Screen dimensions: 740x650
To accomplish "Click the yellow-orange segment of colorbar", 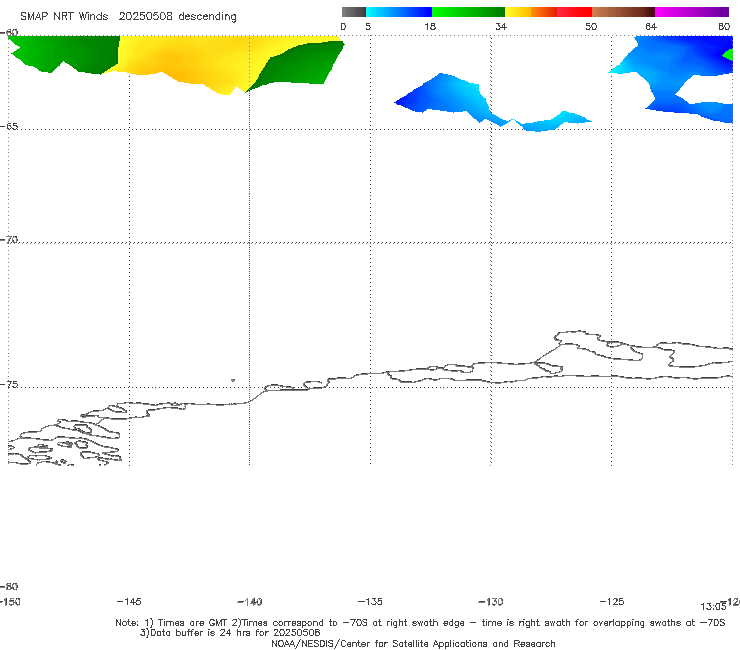I will (531, 12).
